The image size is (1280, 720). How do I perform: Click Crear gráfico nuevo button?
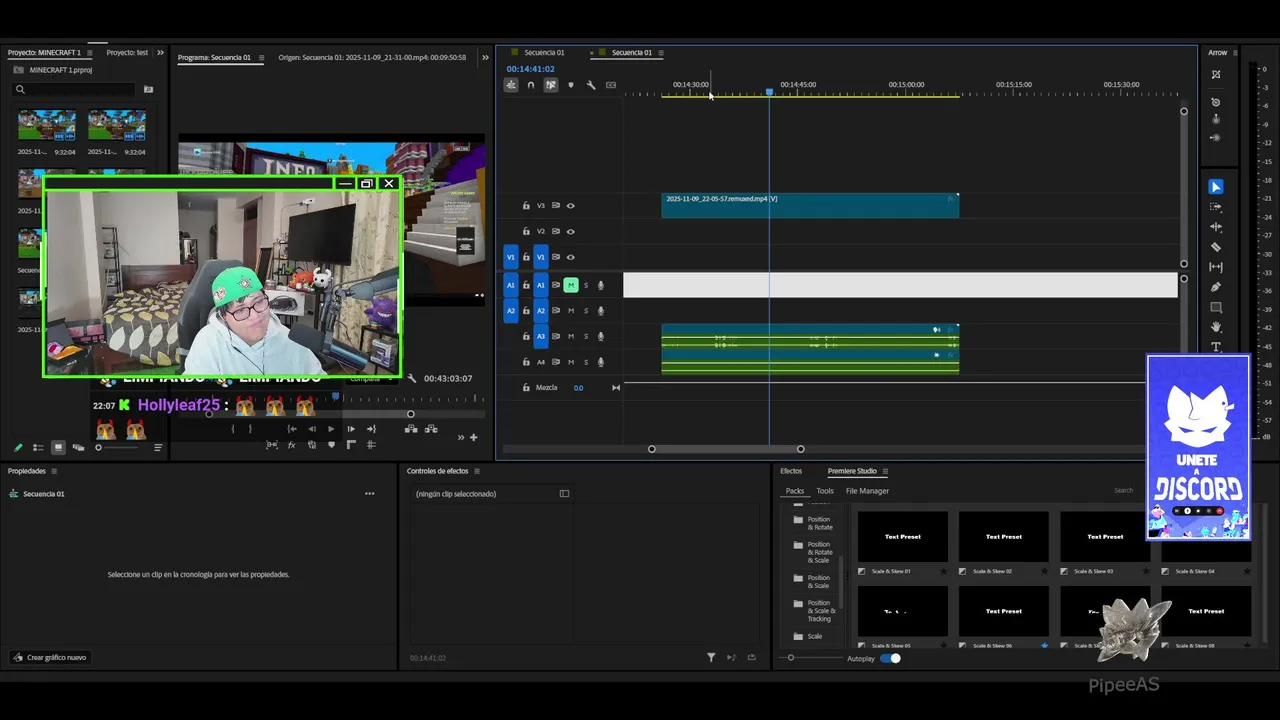click(x=49, y=657)
